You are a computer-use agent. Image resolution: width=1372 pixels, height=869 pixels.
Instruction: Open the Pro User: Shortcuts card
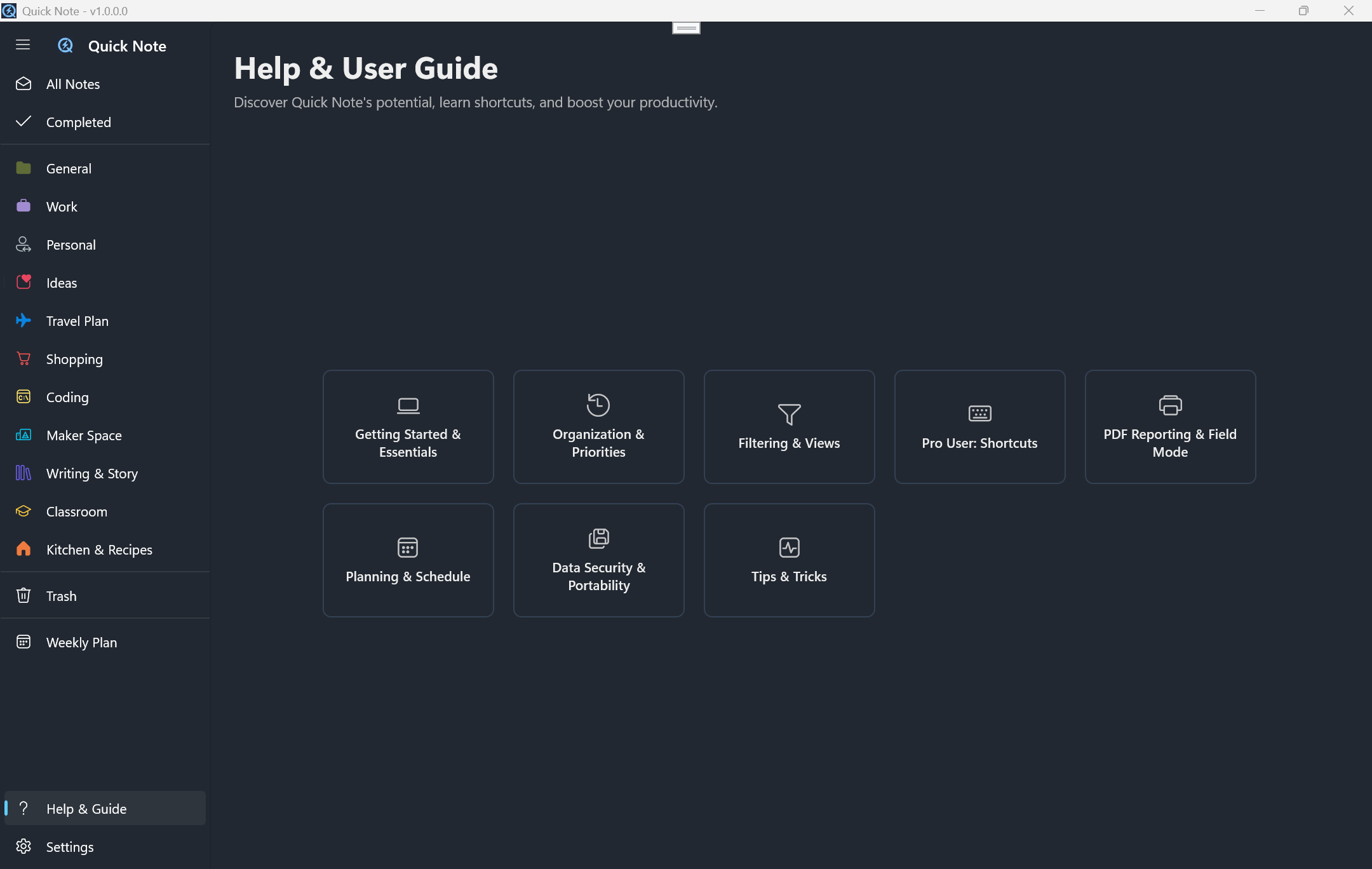(979, 427)
